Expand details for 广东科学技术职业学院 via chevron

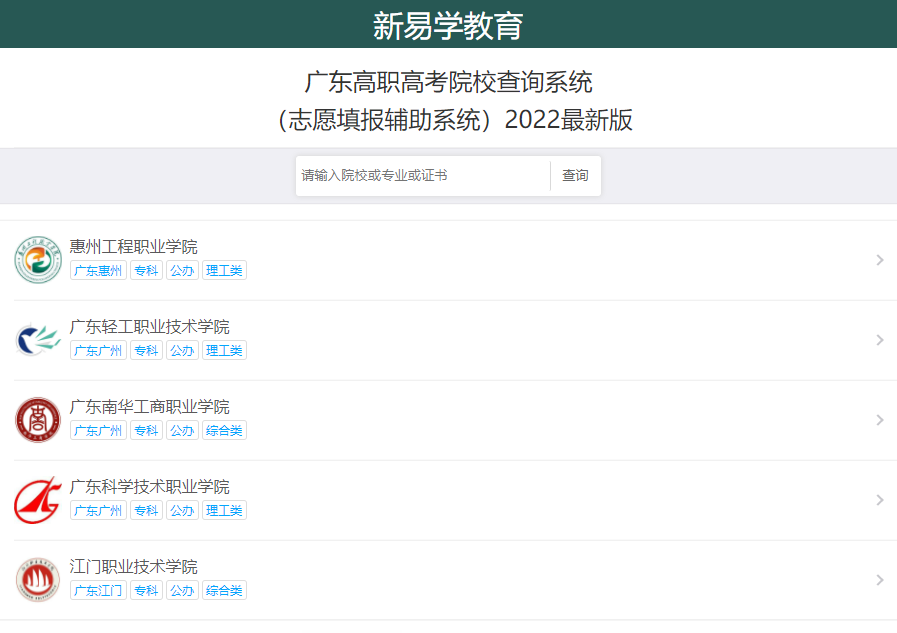point(880,499)
